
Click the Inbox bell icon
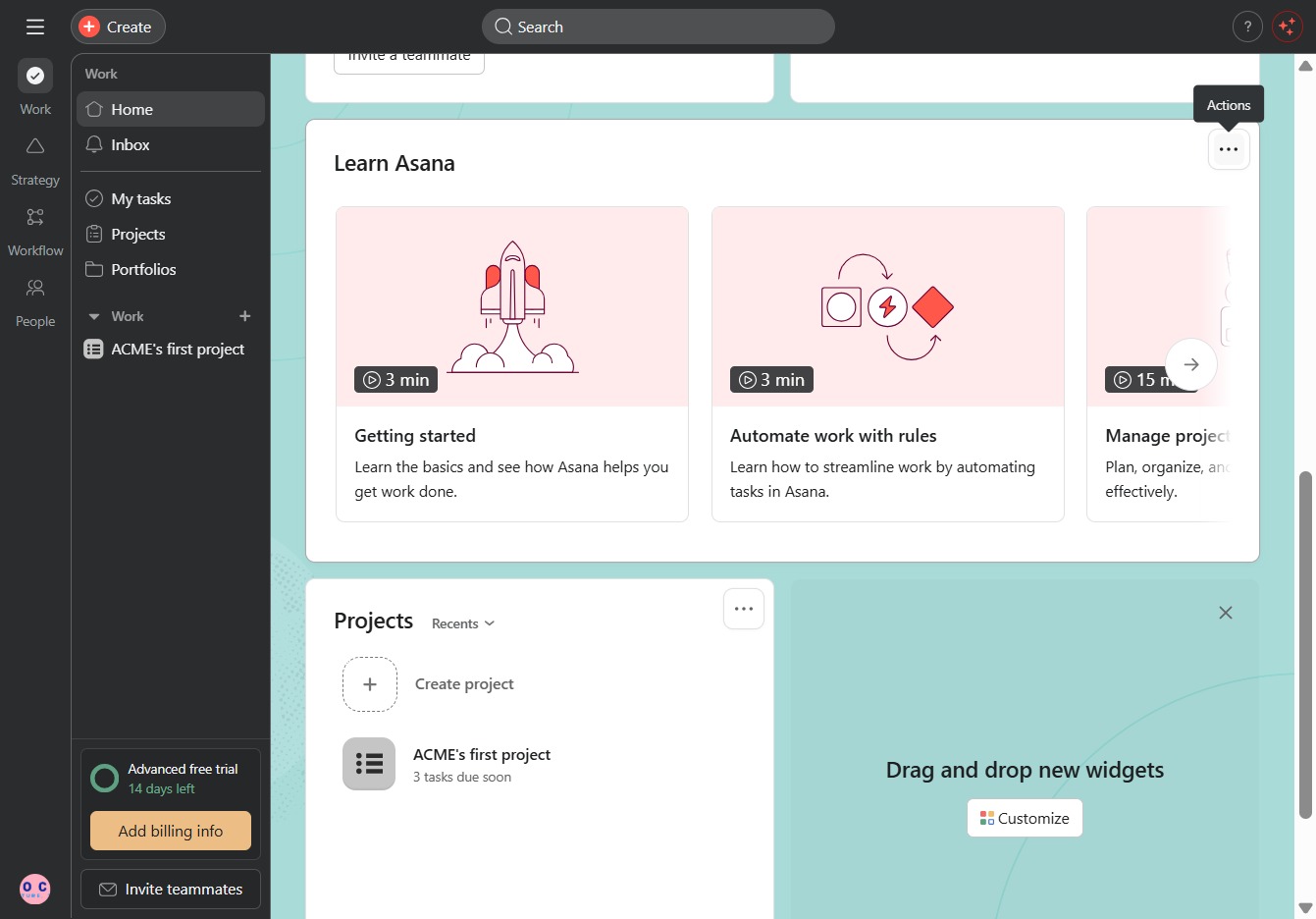click(94, 144)
